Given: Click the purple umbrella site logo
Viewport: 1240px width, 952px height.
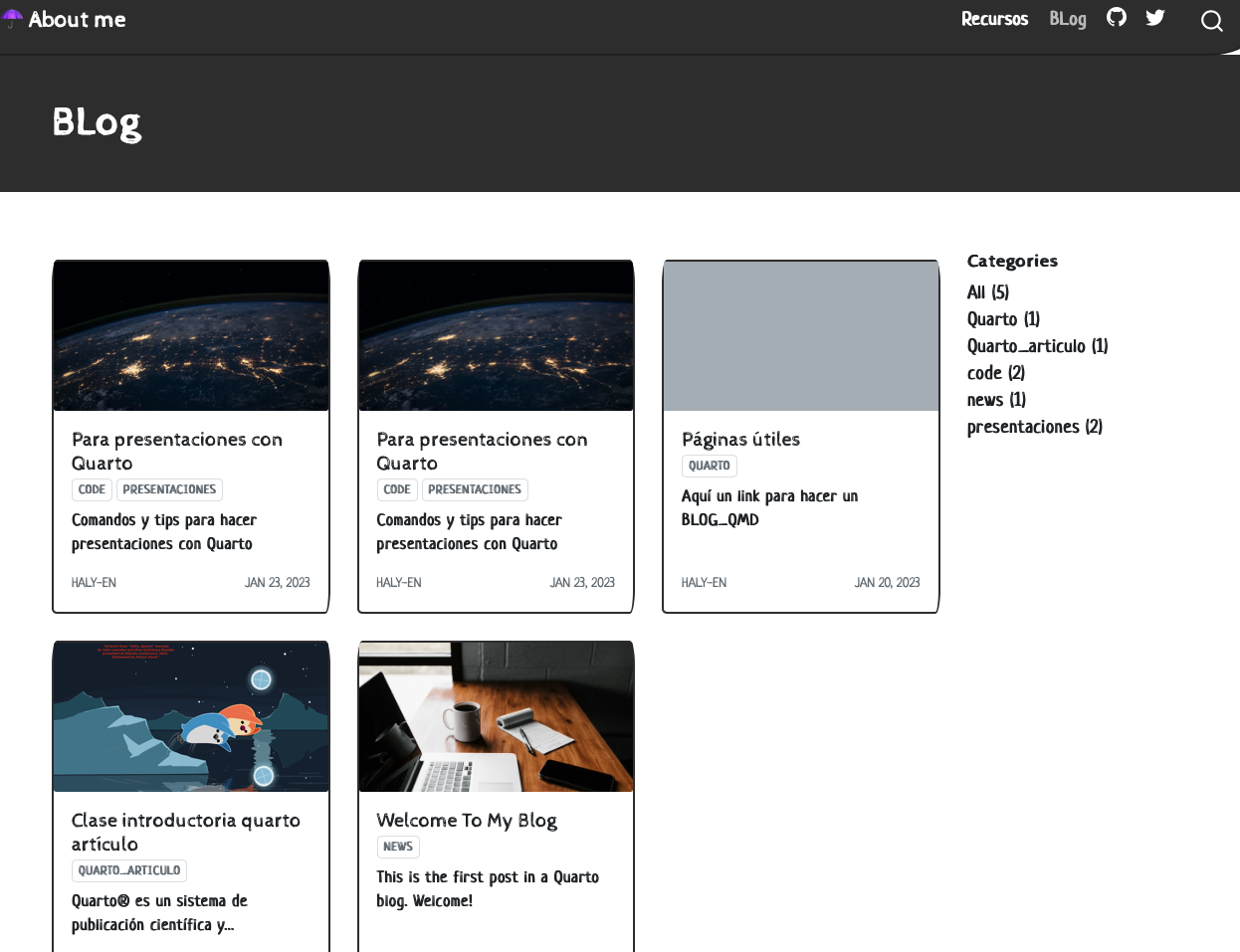Looking at the screenshot, I should point(12,19).
